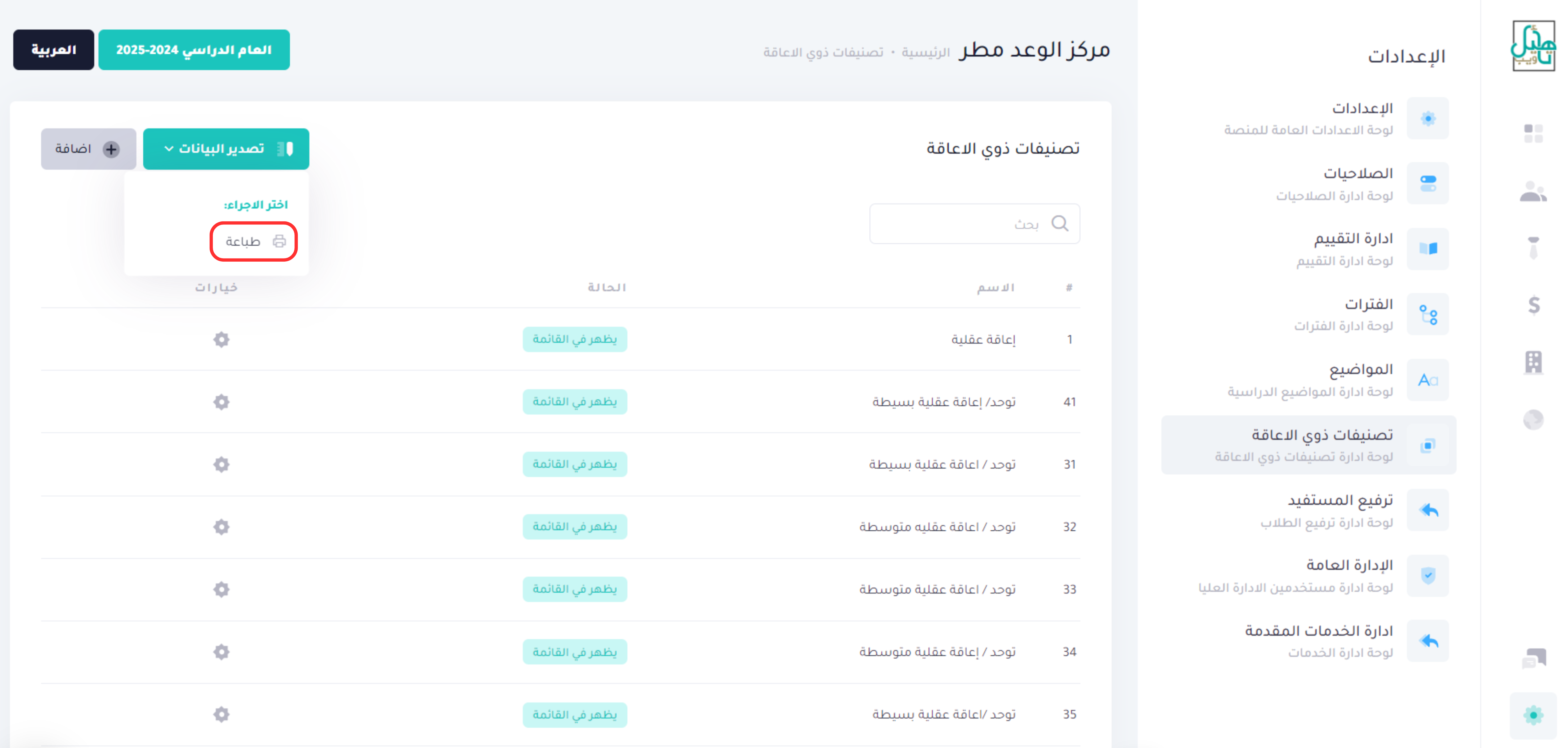This screenshot has height=748, width=1568.
Task: Click status badge يظهر في القائمة in row 1
Action: [x=575, y=339]
